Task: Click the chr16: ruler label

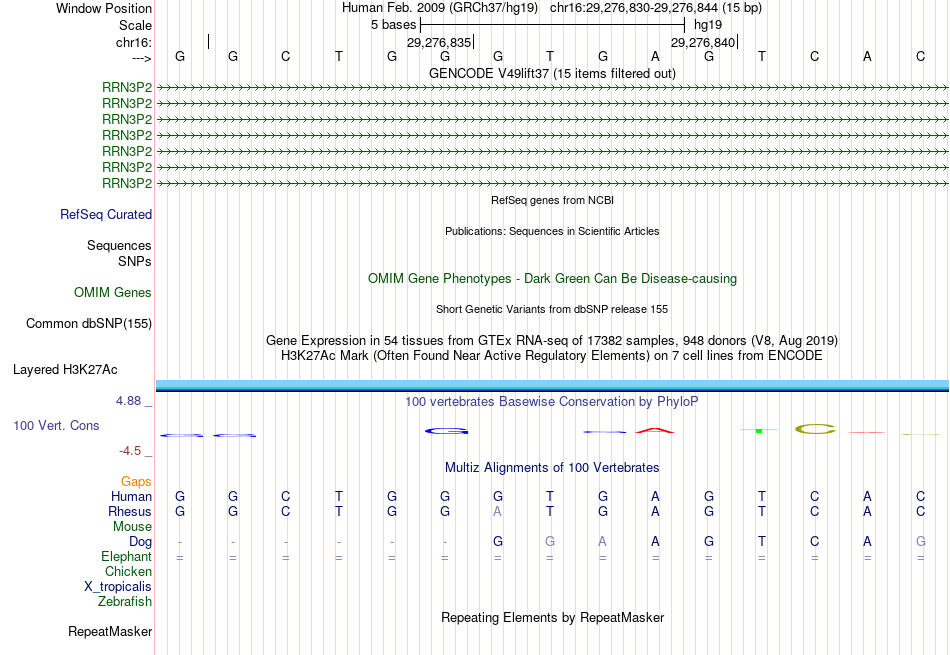Action: (133, 42)
